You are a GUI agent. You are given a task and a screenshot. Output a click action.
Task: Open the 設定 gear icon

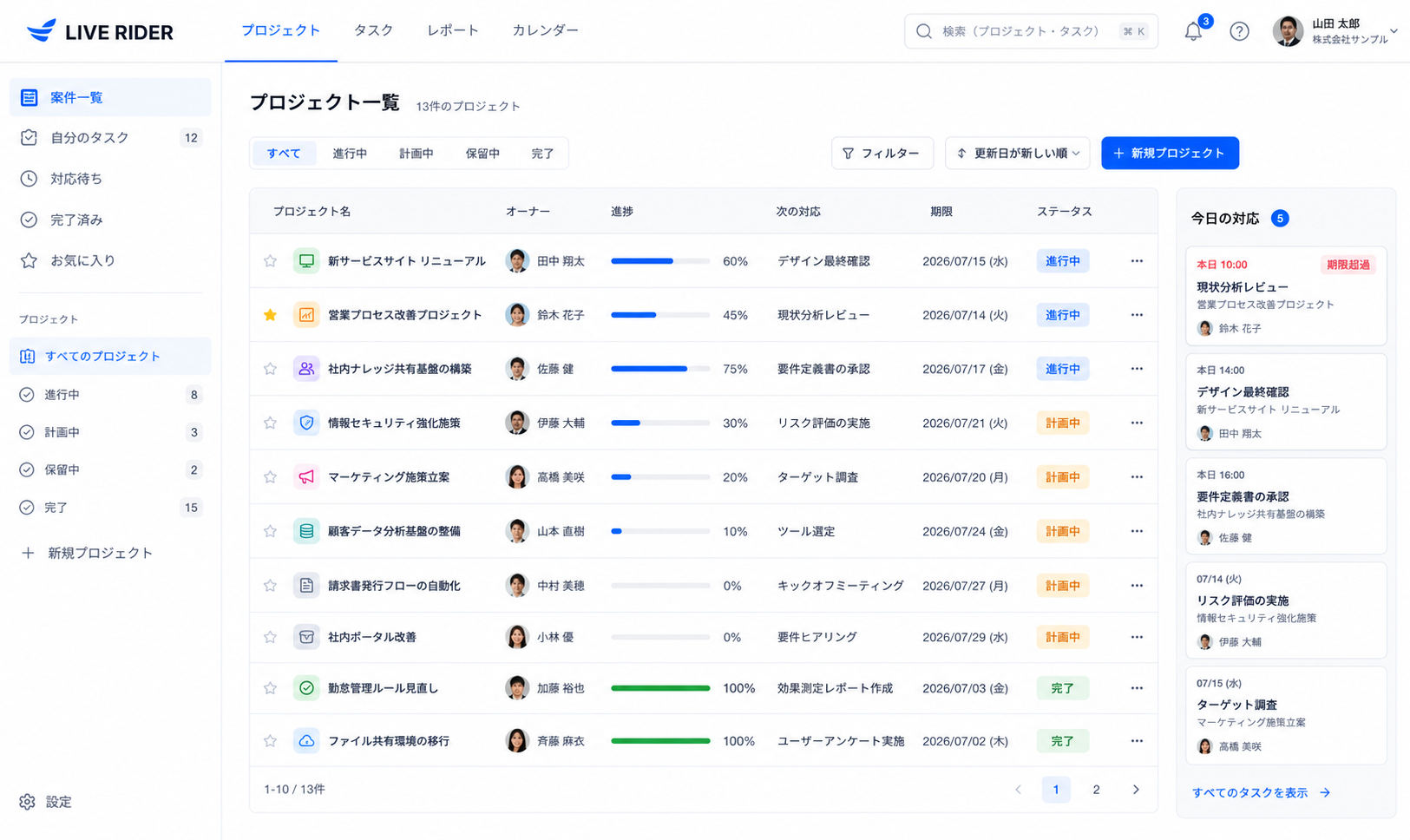coord(28,802)
